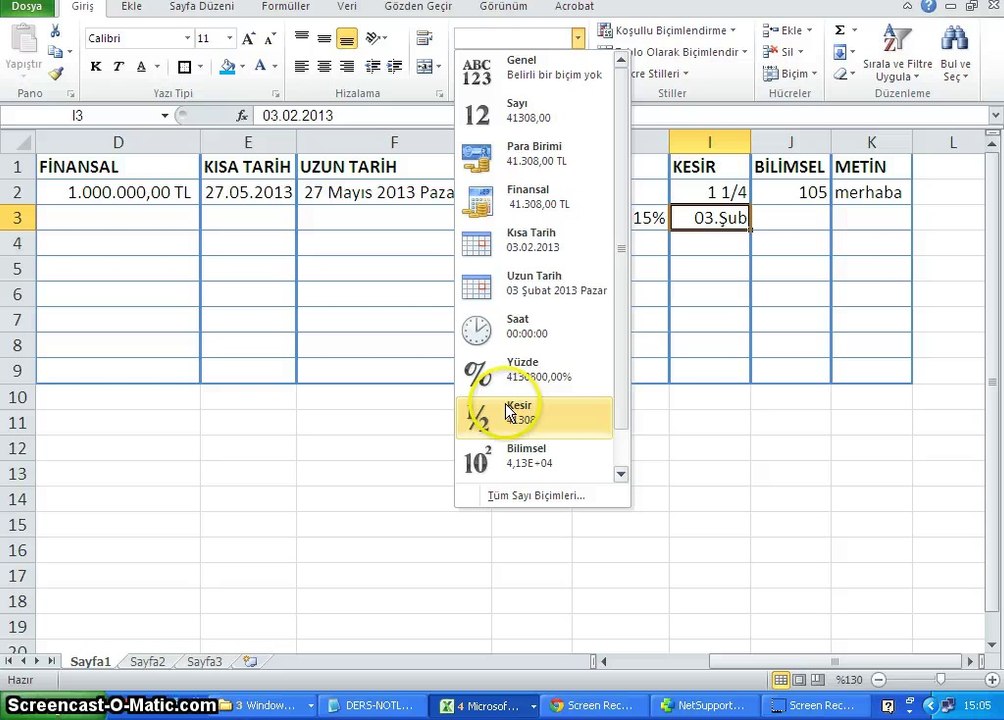
Task: Click the insert new worksheet icon
Action: pos(250,662)
